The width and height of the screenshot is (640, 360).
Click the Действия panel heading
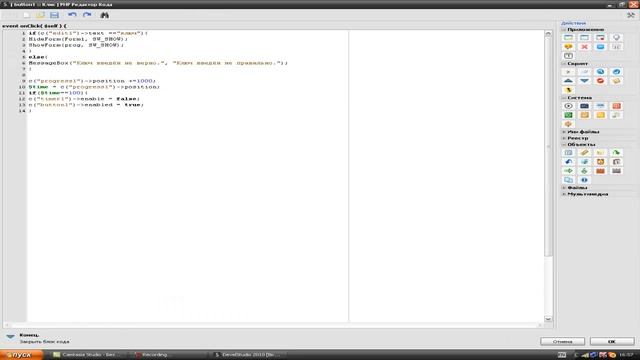tap(573, 23)
